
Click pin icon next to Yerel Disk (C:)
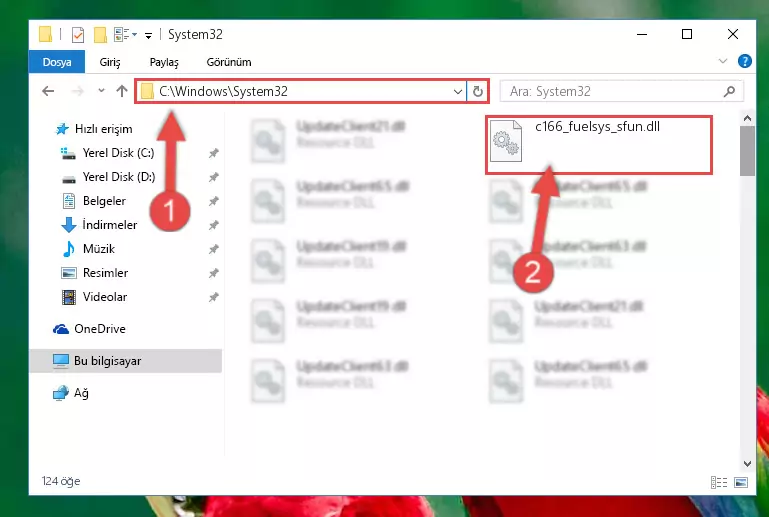point(213,153)
